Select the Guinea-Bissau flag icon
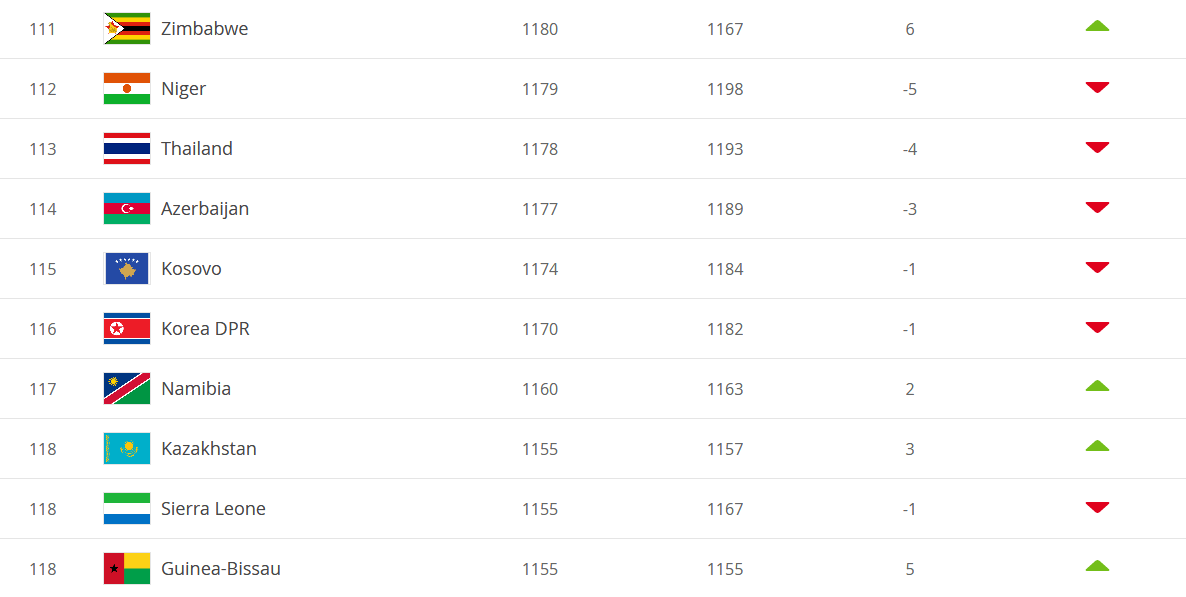This screenshot has width=1186, height=597. (x=127, y=569)
